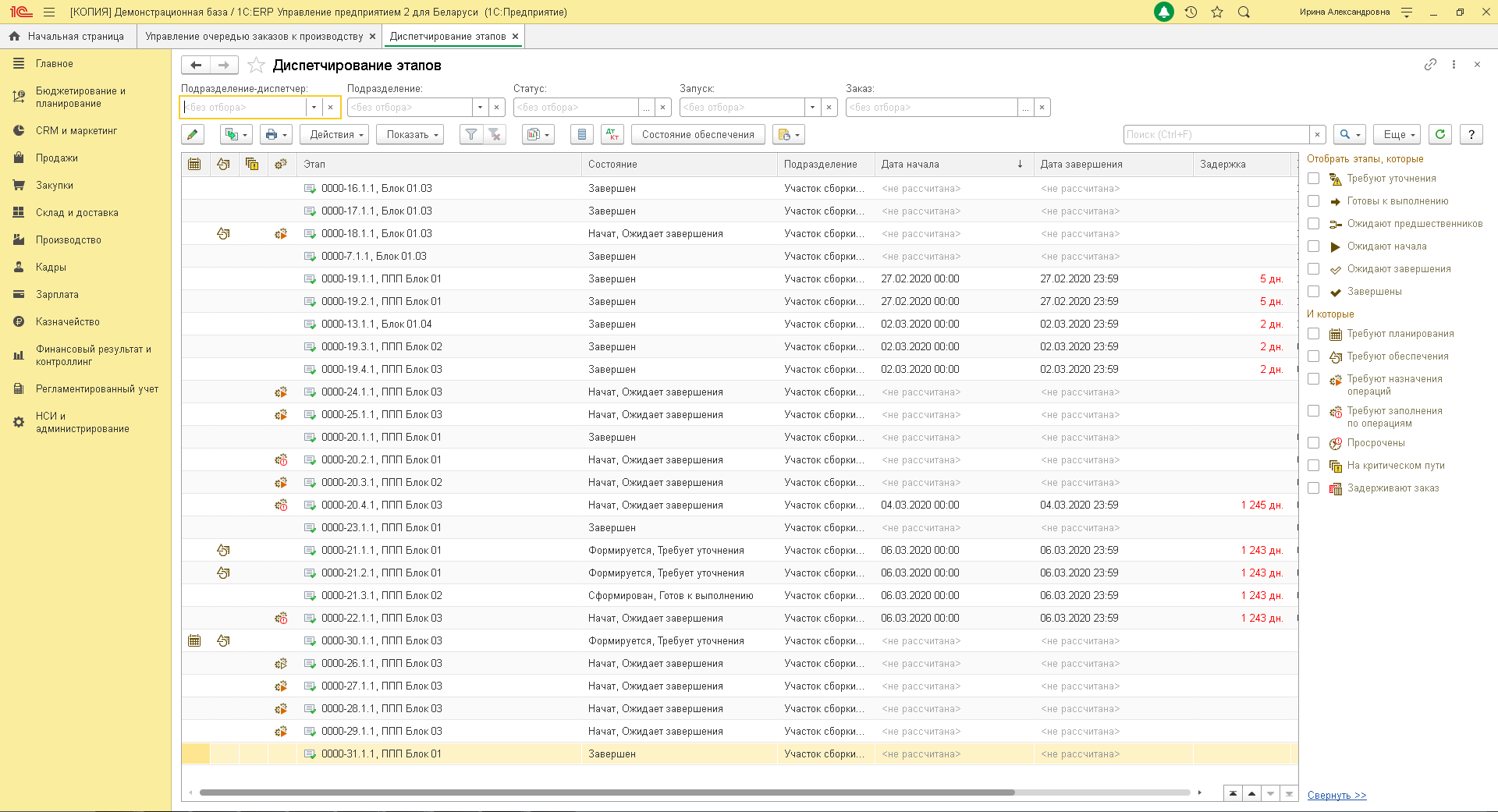Click the 'Поиск (Ctrl+F)' search field
Screen dimensions: 1498x812
click(1216, 135)
